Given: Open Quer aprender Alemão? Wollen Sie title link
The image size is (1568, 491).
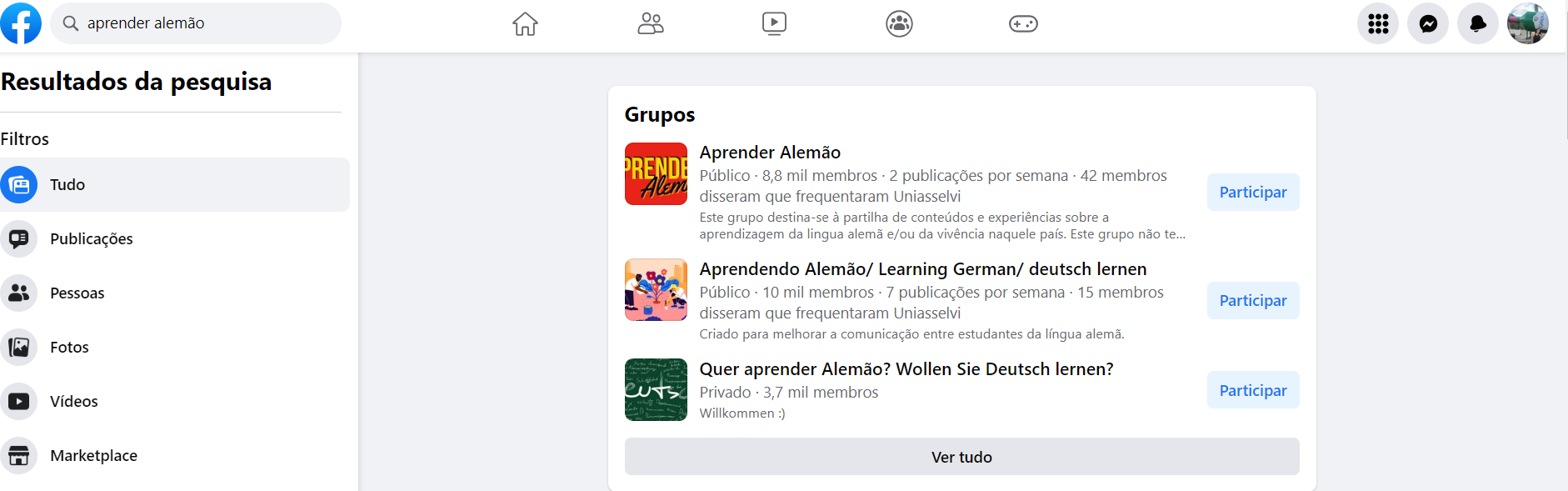Looking at the screenshot, I should 906,369.
